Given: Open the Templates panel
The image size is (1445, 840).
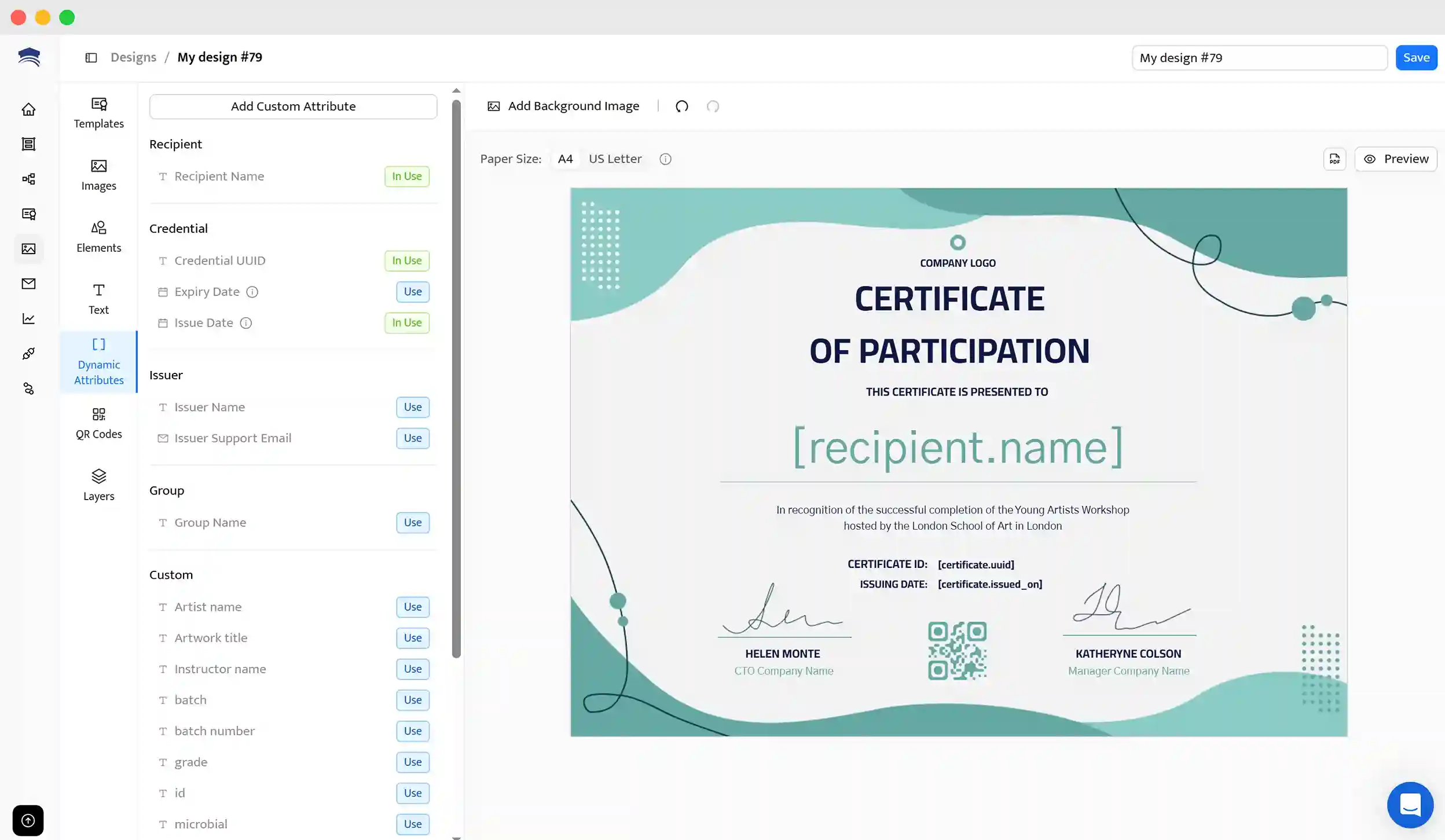Looking at the screenshot, I should tap(98, 113).
